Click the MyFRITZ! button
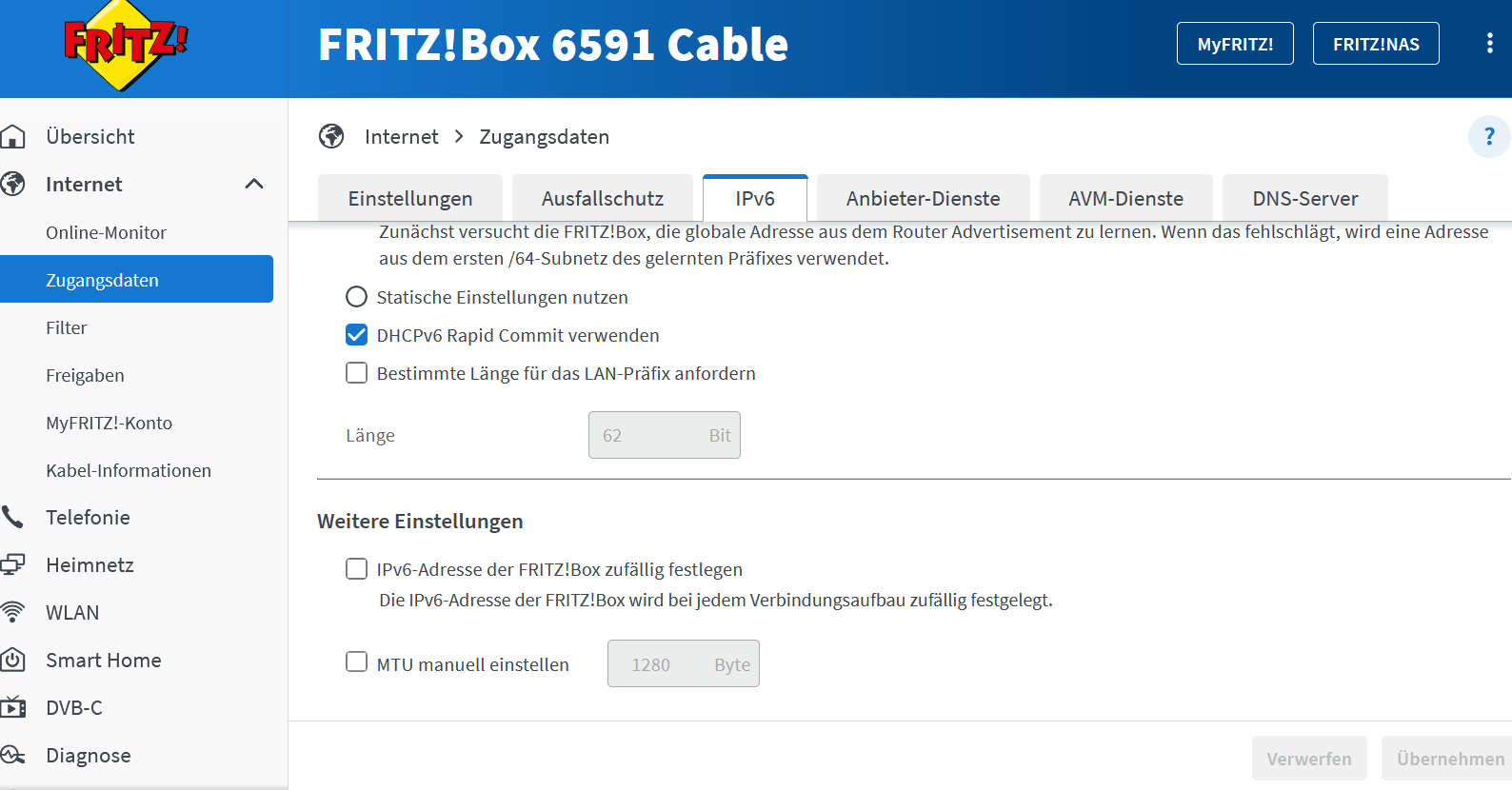Screen dimensions: 1512x790 pyautogui.click(x=1235, y=44)
